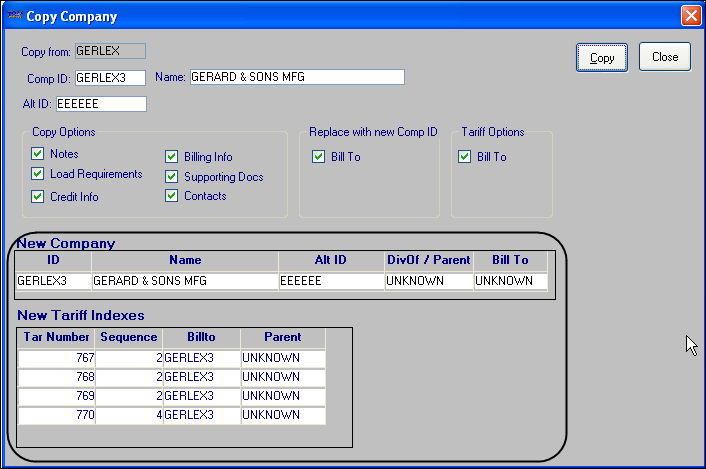Select the tariff row numbered 770
The width and height of the screenshot is (706, 469).
tap(56, 415)
